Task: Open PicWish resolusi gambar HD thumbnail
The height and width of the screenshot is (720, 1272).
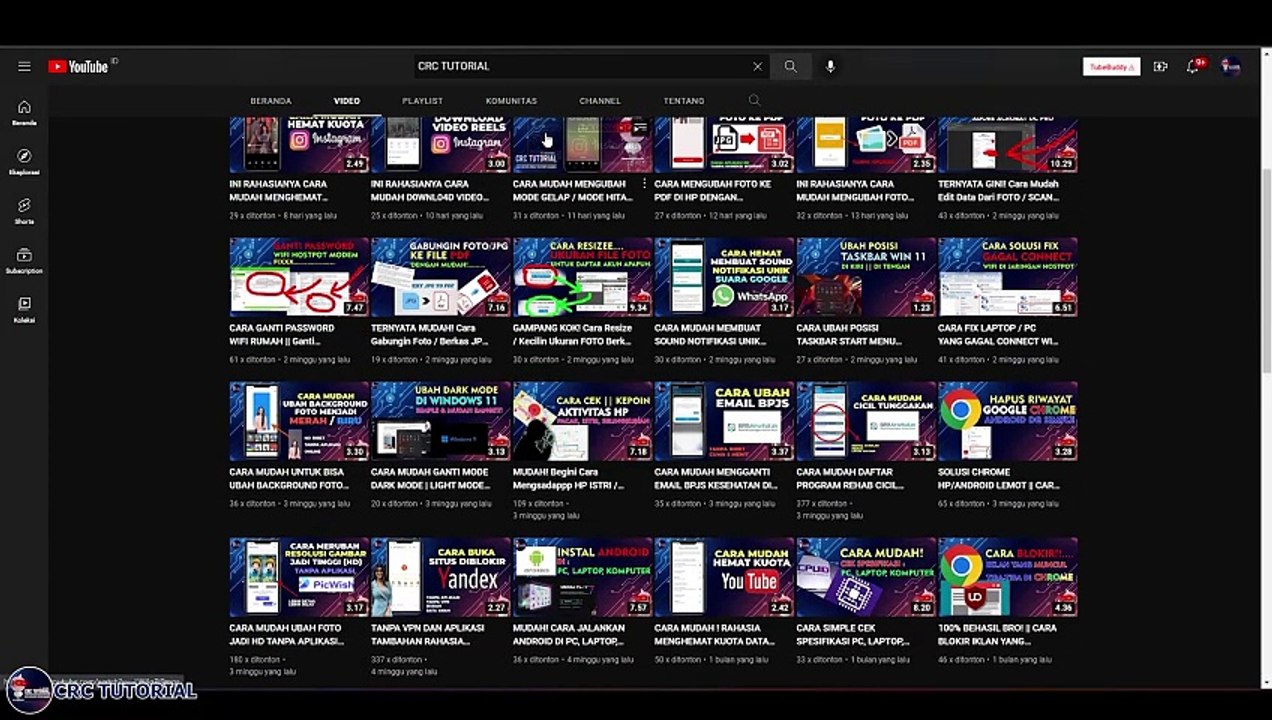Action: (299, 577)
